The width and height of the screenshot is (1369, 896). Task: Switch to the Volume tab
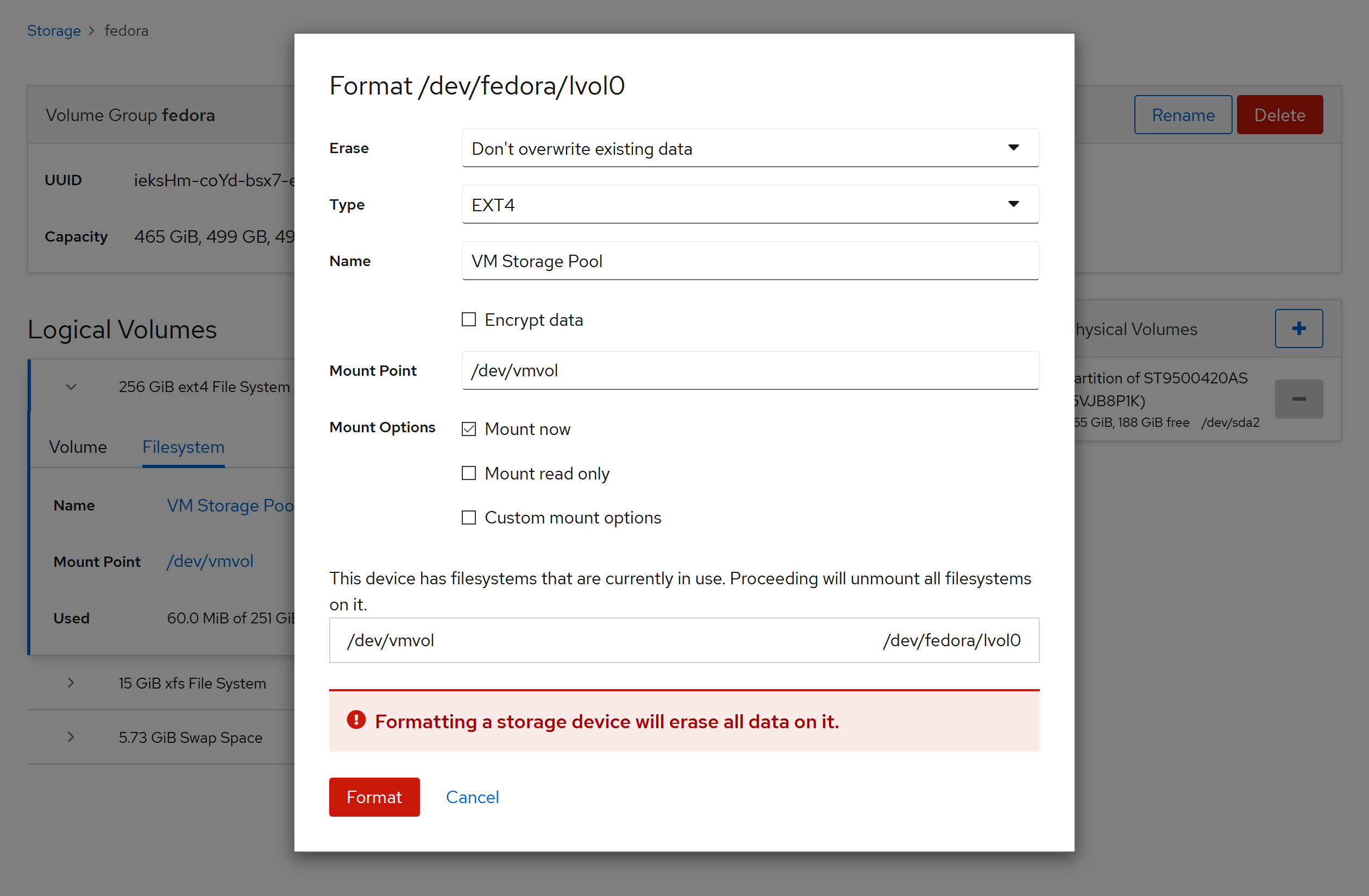(x=78, y=447)
